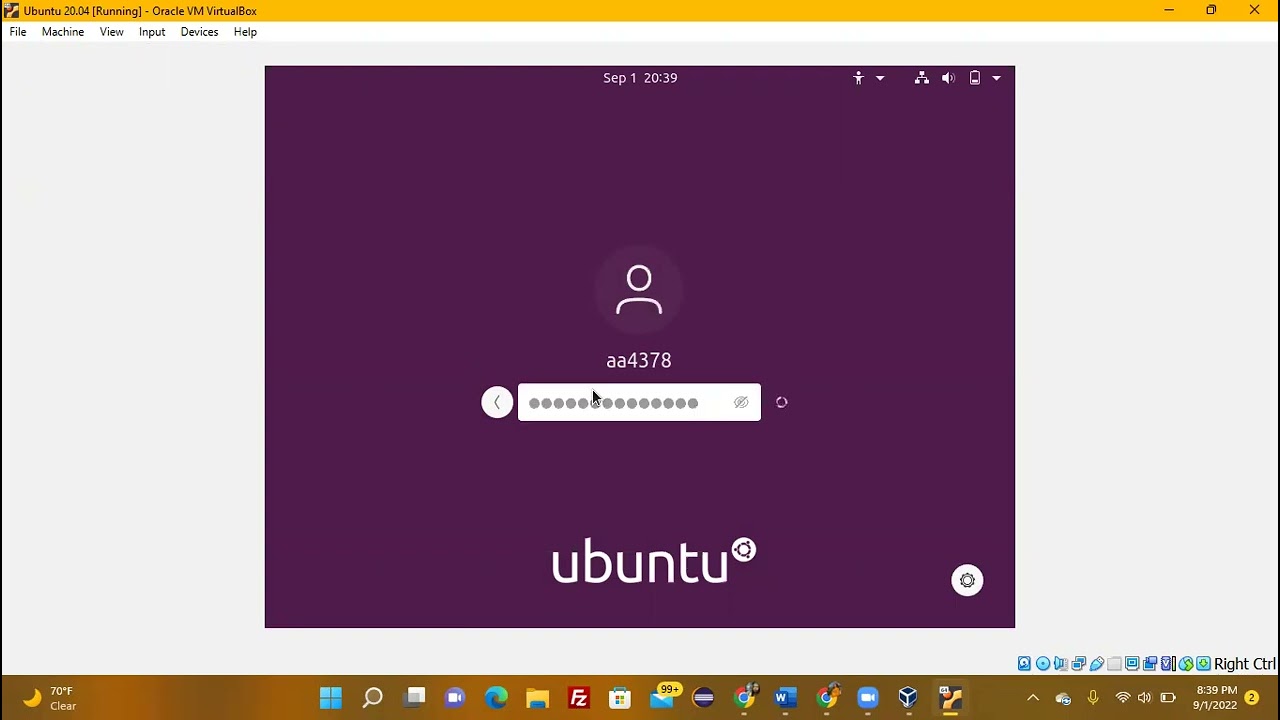Click the microphone tray icon
The width and height of the screenshot is (1280, 720).
[x=1093, y=698]
